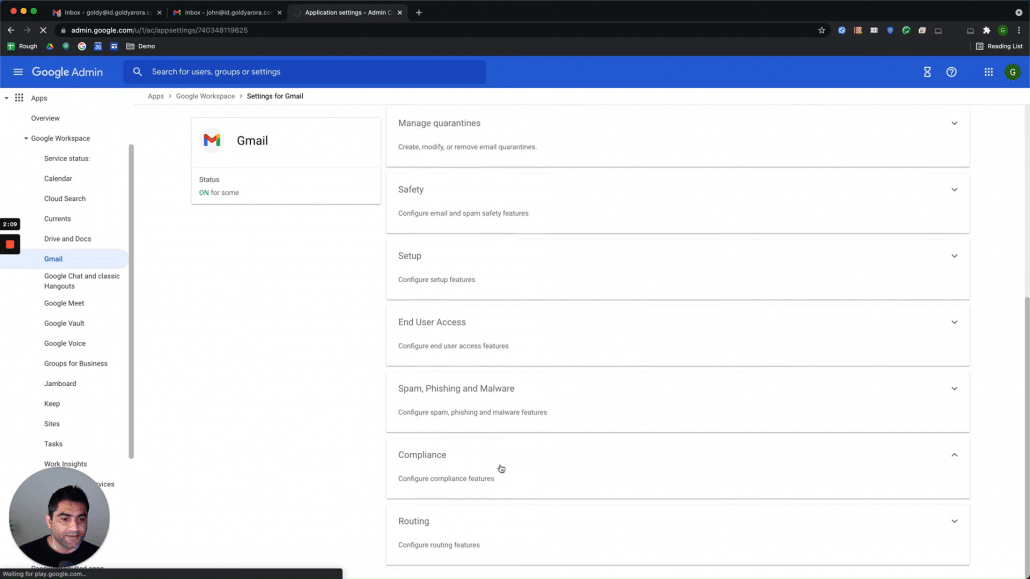
Task: Open Cloud Search in sidebar
Action: [x=64, y=199]
